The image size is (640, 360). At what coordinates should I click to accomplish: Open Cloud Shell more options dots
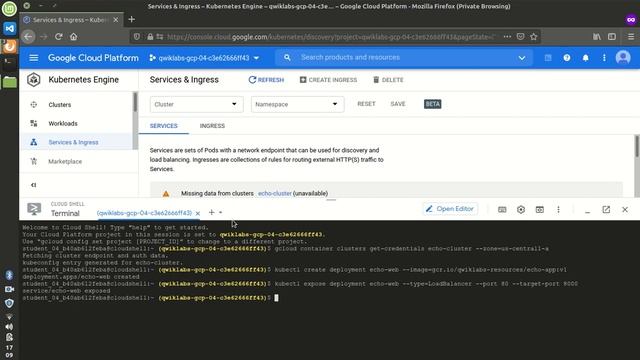point(558,209)
